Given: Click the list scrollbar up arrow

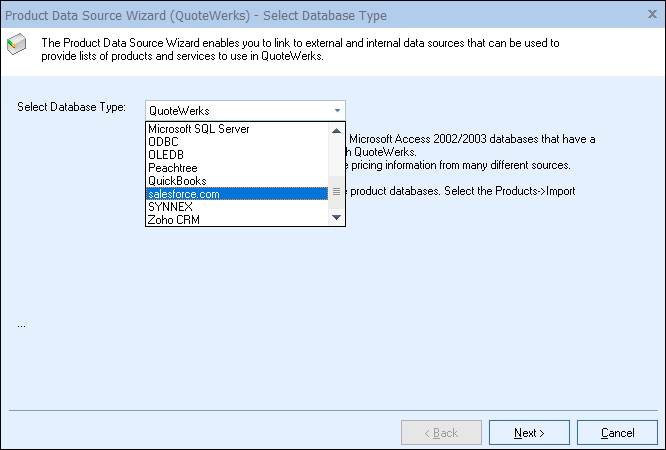Looking at the screenshot, I should [336, 130].
